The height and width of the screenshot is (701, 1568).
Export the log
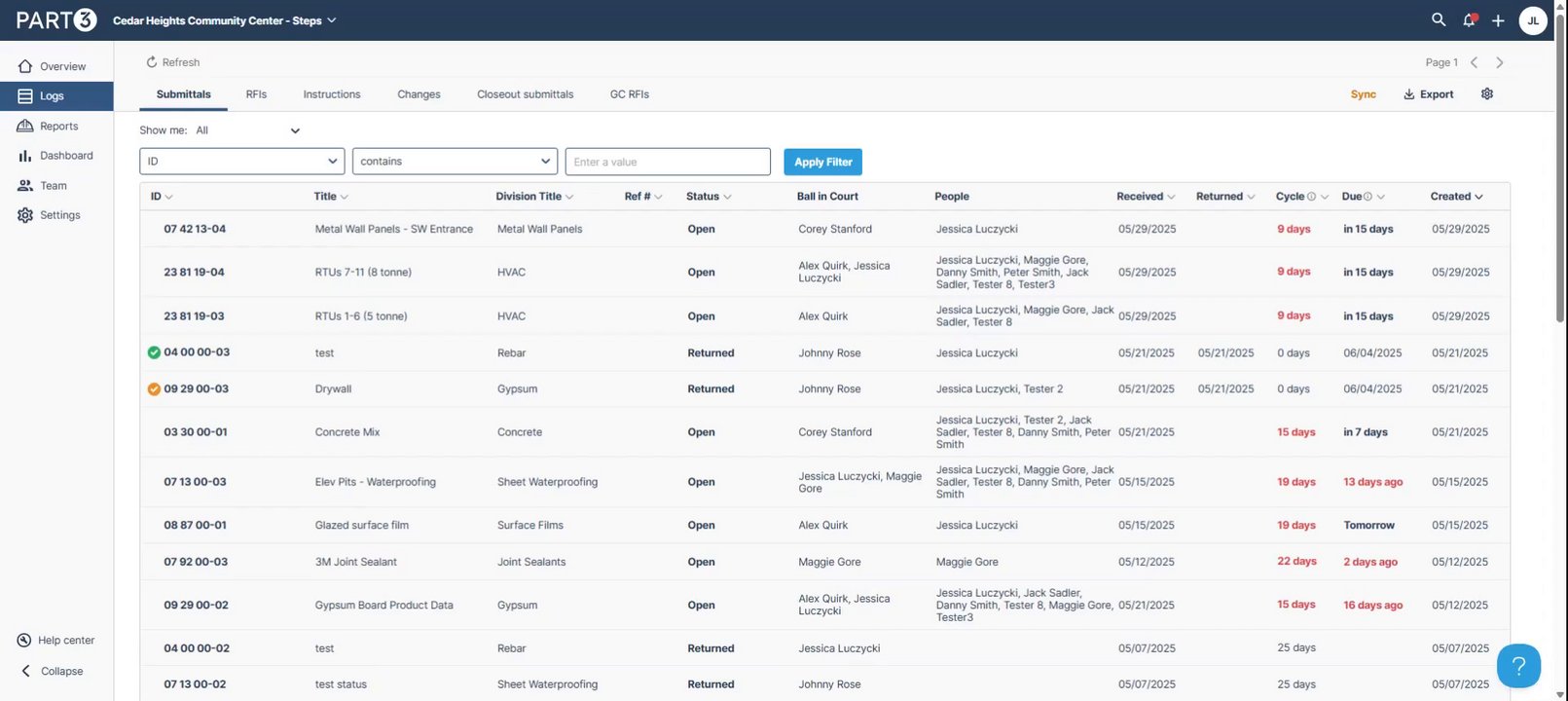pos(1429,94)
